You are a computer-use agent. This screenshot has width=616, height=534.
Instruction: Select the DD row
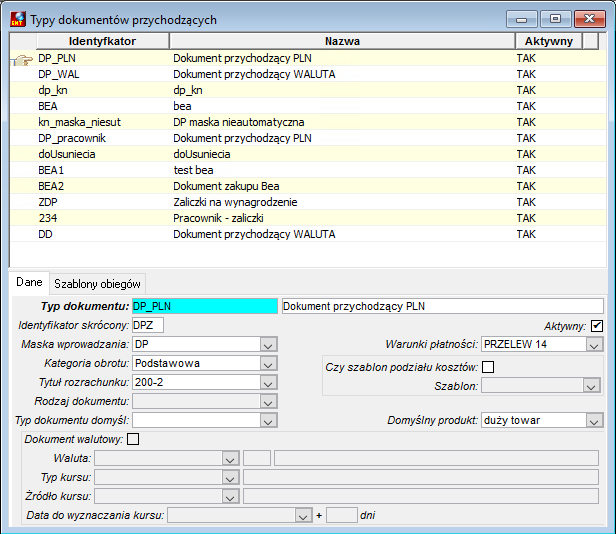(308, 234)
